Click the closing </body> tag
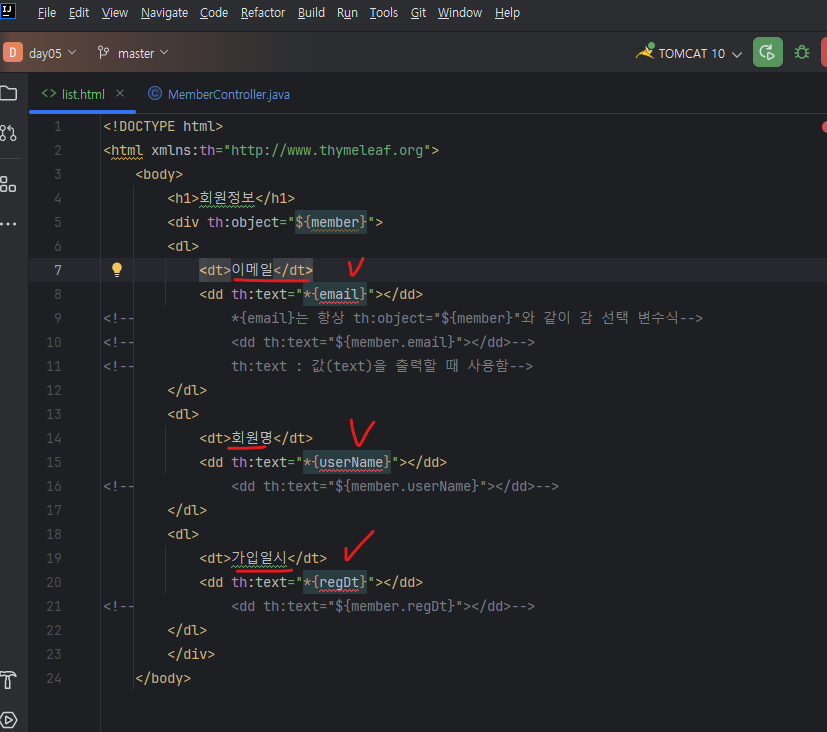 click(x=163, y=678)
